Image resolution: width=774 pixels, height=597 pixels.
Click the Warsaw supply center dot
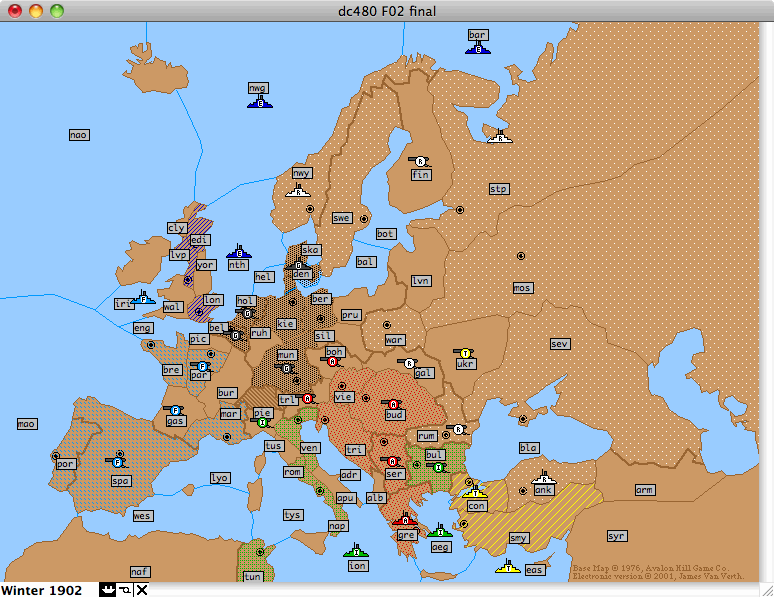point(387,325)
